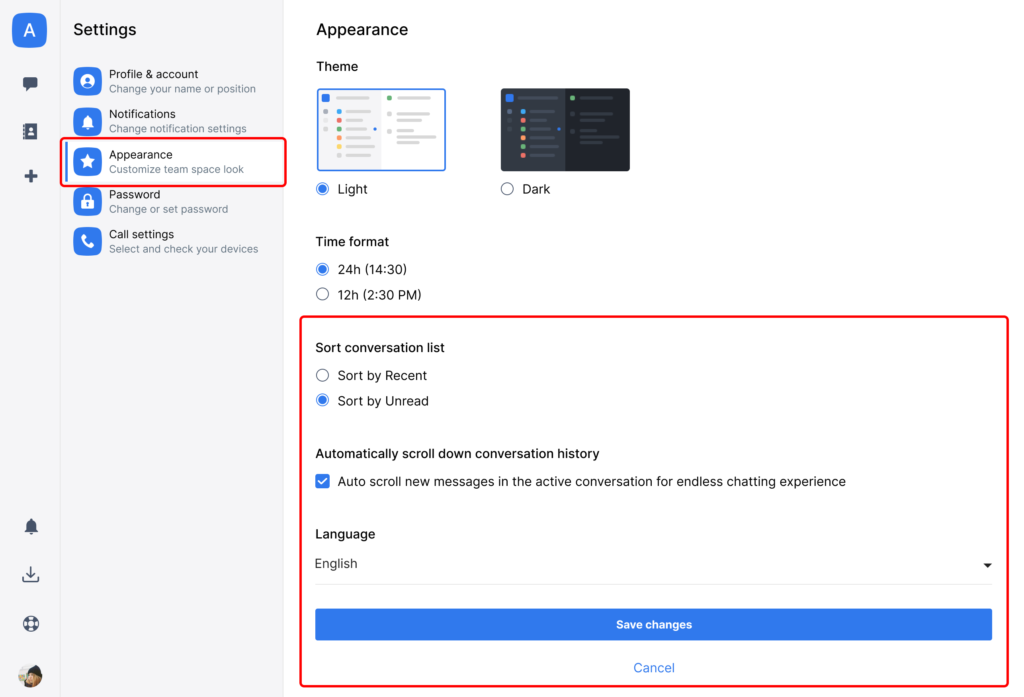This screenshot has height=697, width=1024.
Task: Open the help lifebuoy icon
Action: coord(31,624)
